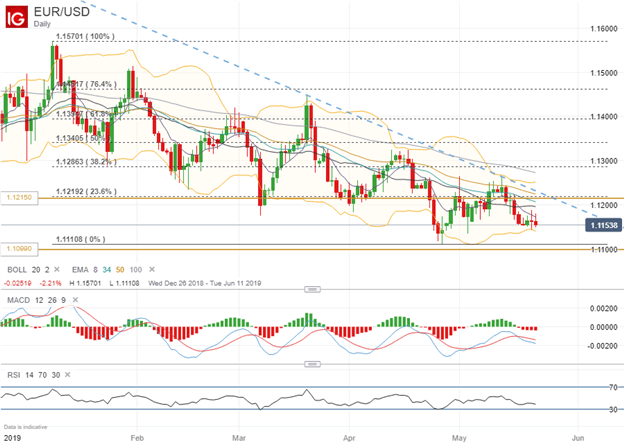The width and height of the screenshot is (624, 444).
Task: Click the MACD 0.00200 axis label
Action: click(604, 308)
